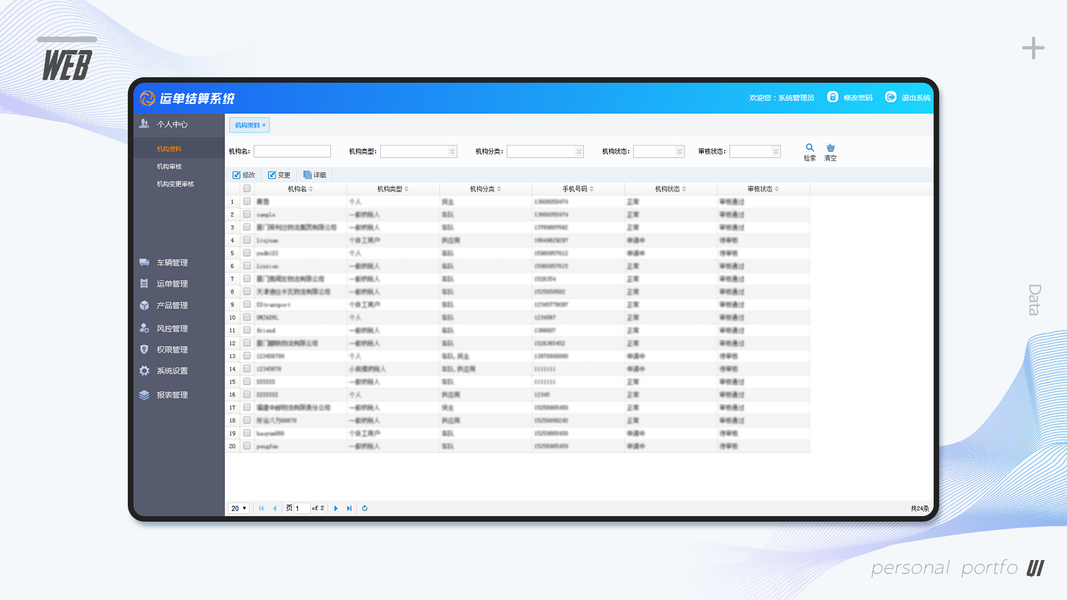Click the 车辆管理 menu label

coord(172,263)
